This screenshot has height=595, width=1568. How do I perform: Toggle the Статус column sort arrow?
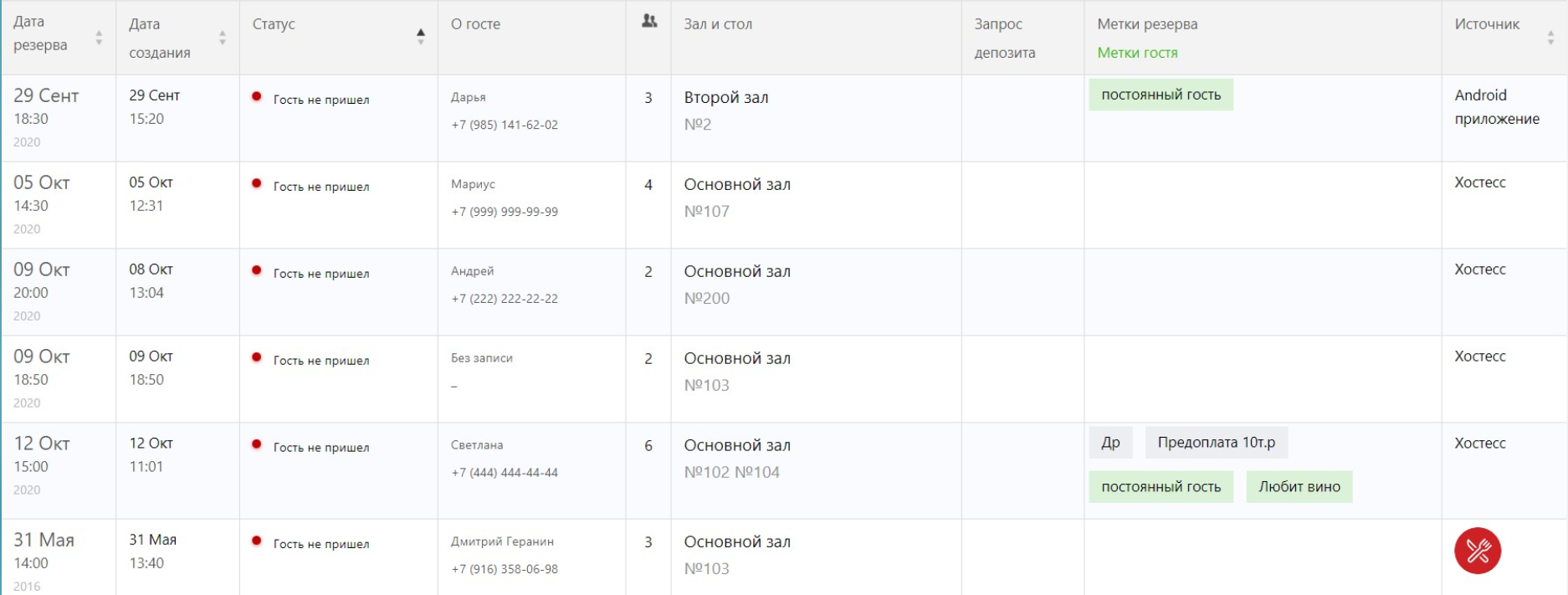420,36
